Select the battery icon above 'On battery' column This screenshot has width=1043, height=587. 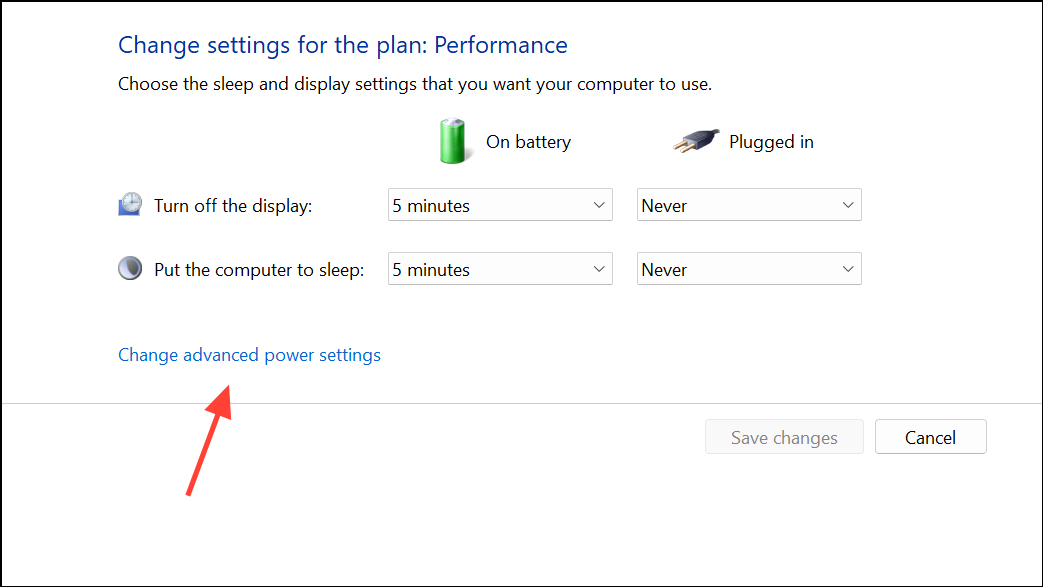pyautogui.click(x=452, y=141)
